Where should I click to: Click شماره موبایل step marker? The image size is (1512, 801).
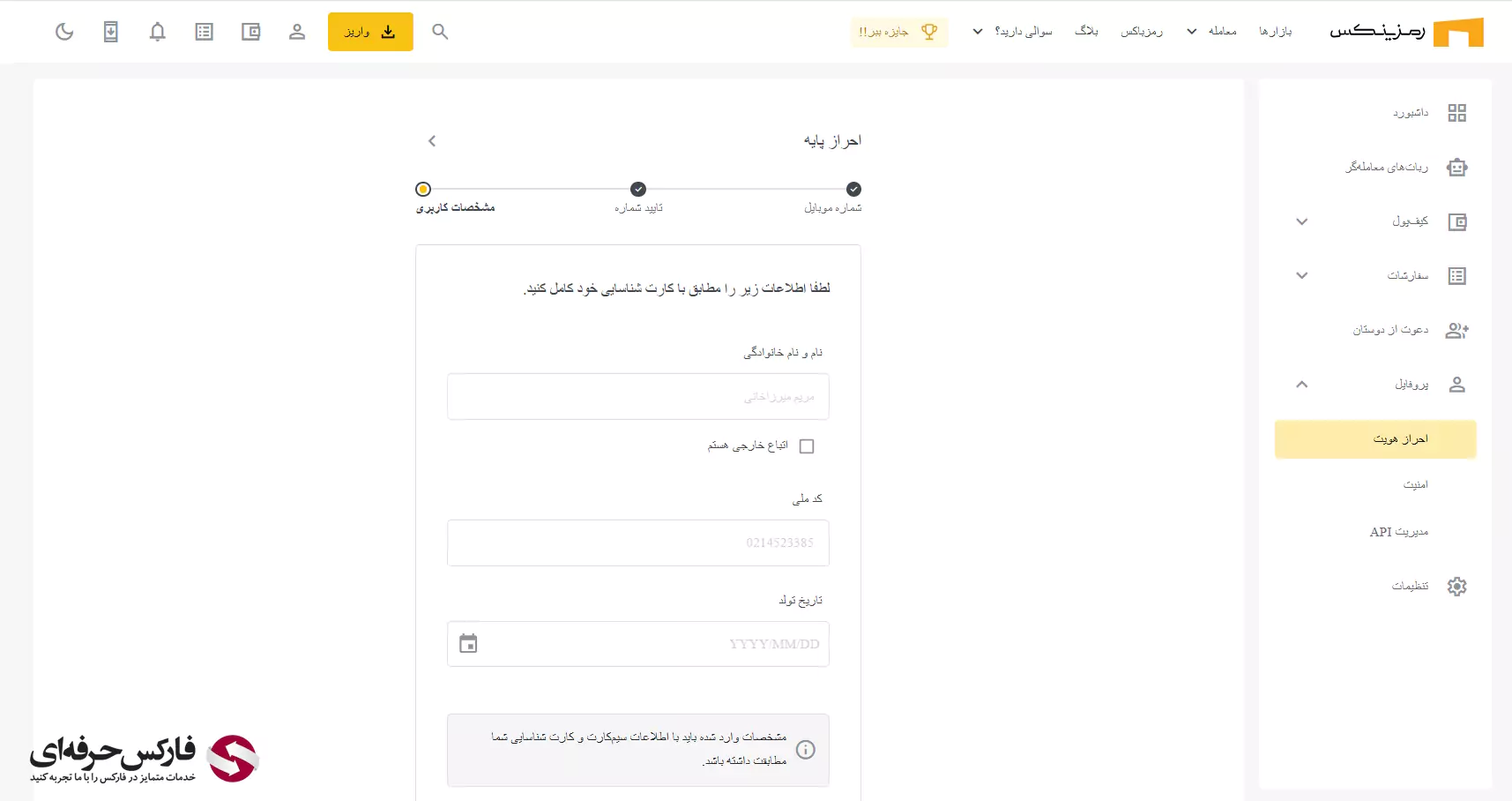tap(853, 189)
